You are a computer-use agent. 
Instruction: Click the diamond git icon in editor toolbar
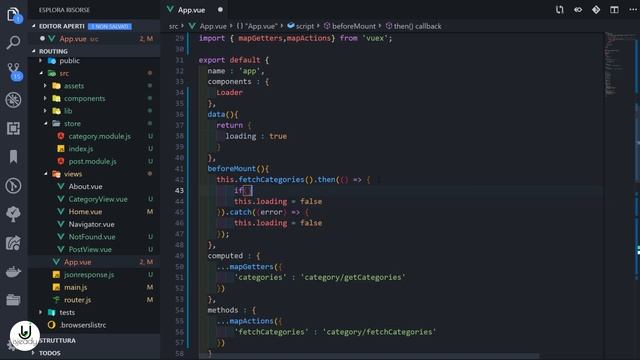[596, 9]
